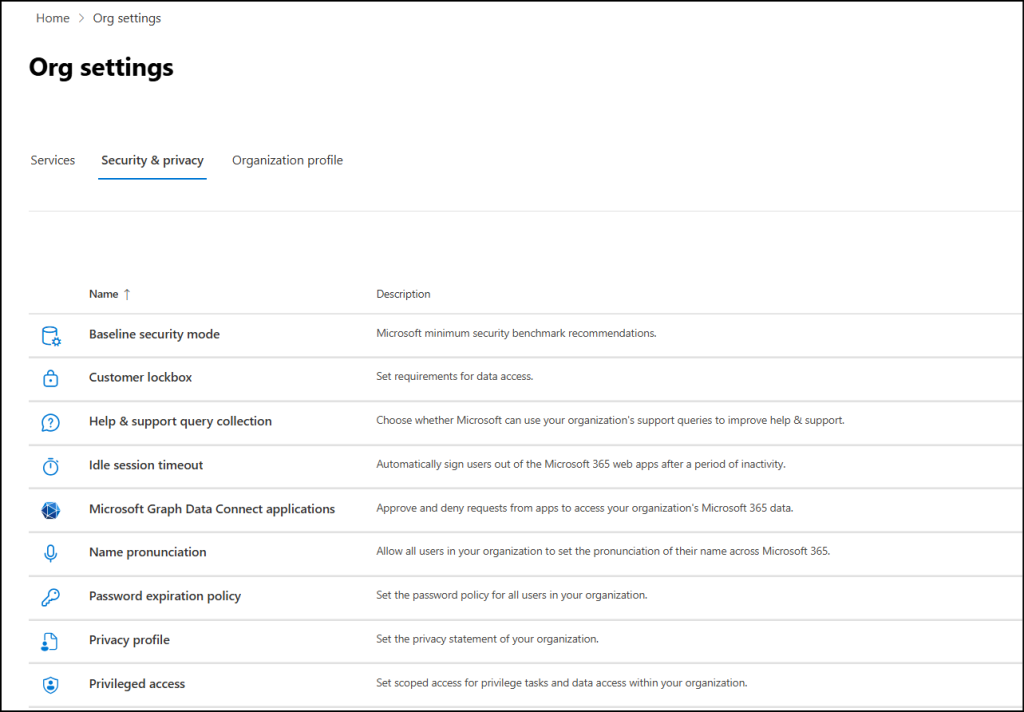This screenshot has width=1024, height=712.
Task: Open Baseline security mode settings
Action: point(154,334)
